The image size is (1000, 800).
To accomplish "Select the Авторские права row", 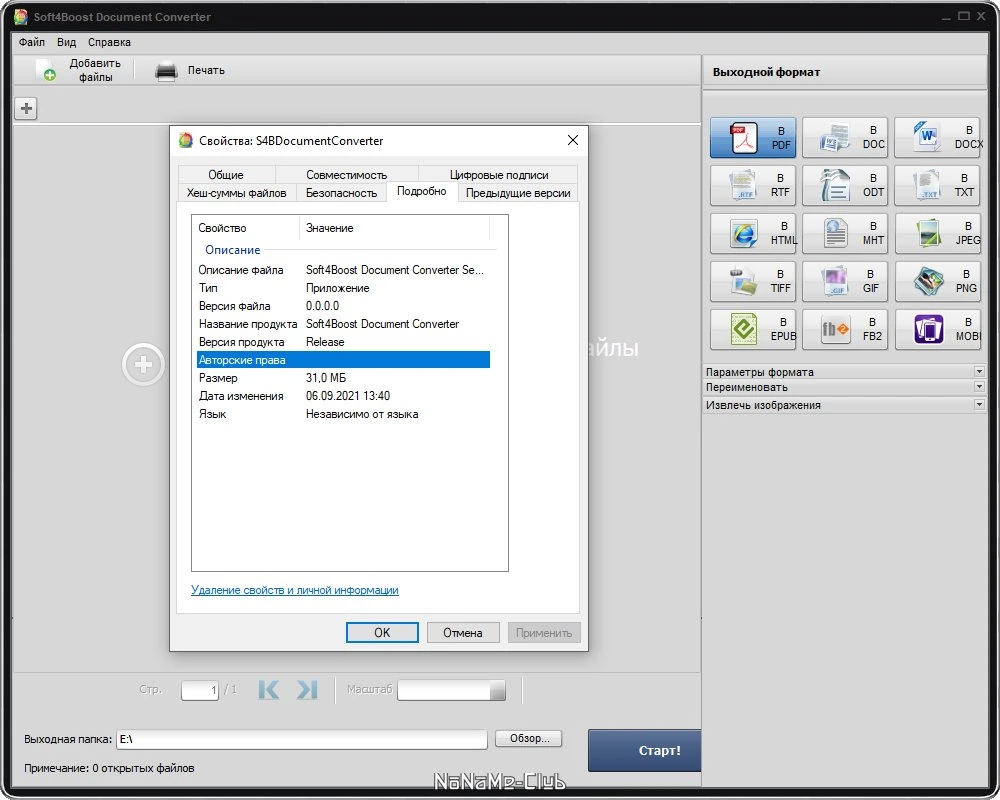I will (x=343, y=360).
